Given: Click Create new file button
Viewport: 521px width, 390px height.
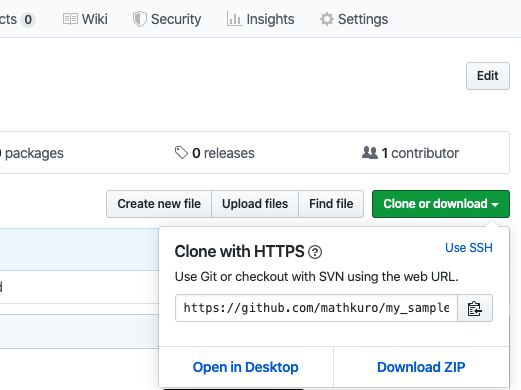Looking at the screenshot, I should (159, 204).
